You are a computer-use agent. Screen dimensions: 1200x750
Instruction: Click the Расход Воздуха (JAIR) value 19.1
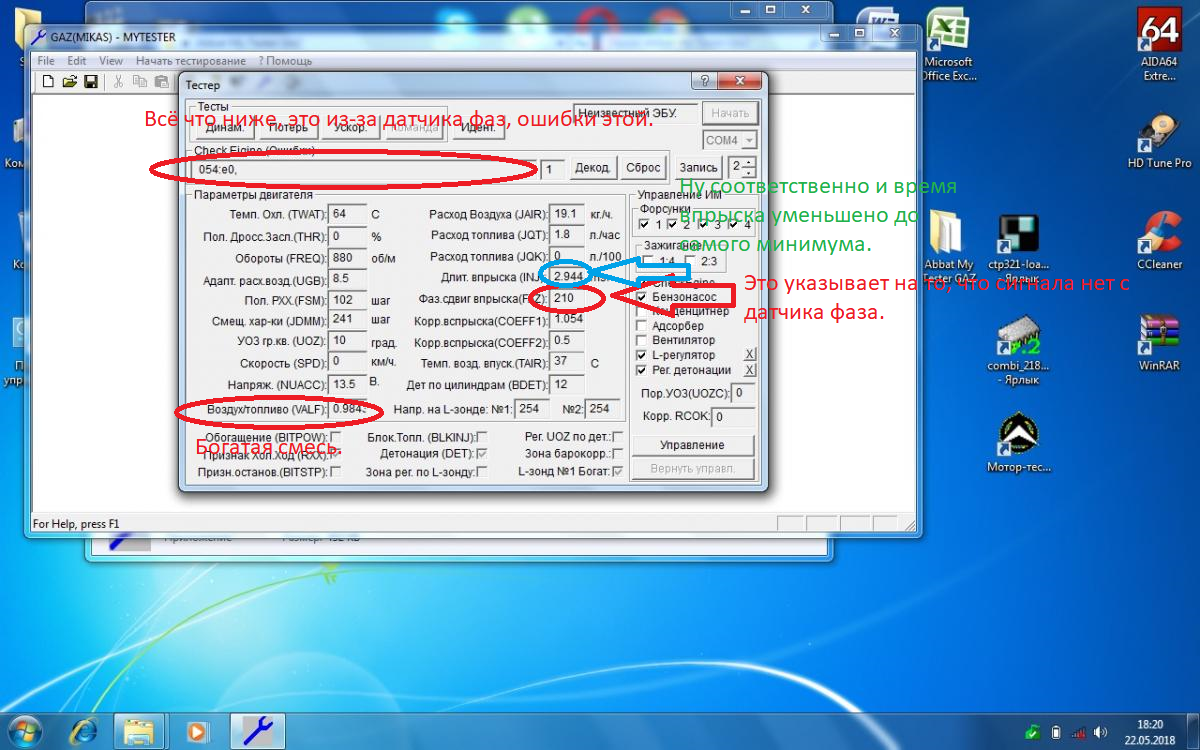point(568,214)
